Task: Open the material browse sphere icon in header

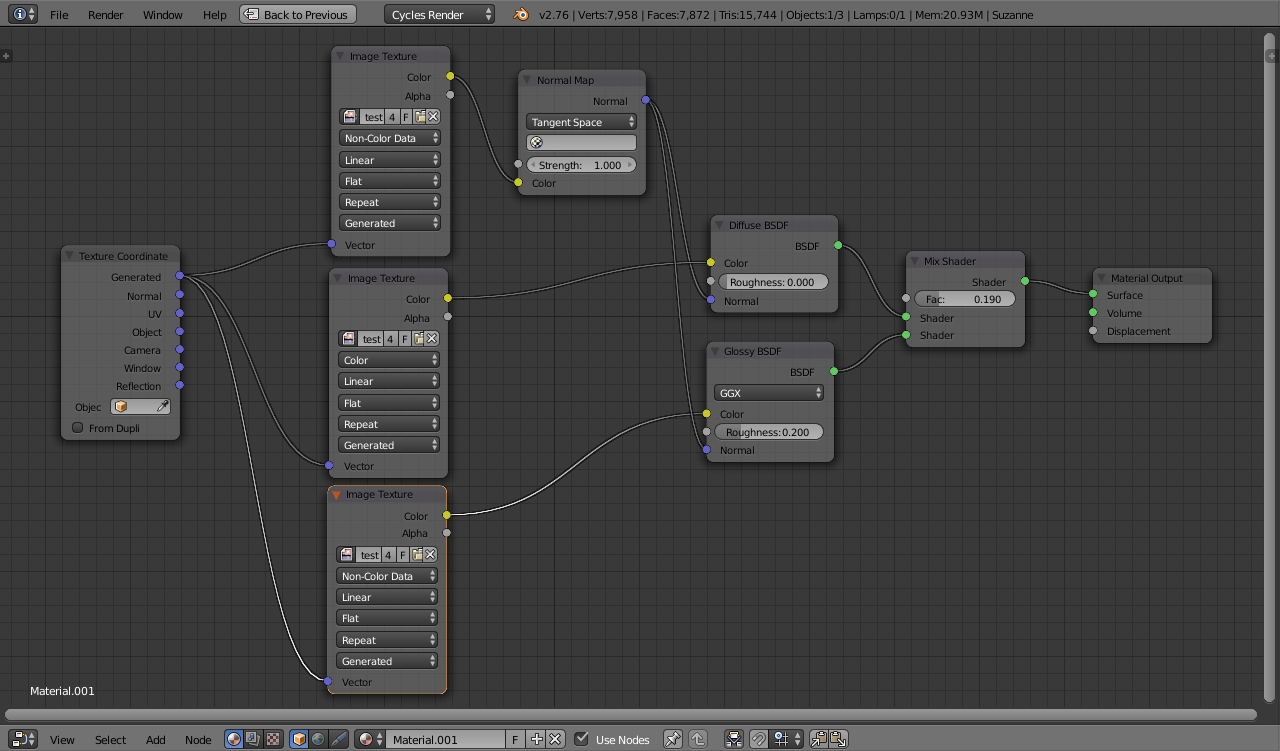Action: [x=369, y=739]
